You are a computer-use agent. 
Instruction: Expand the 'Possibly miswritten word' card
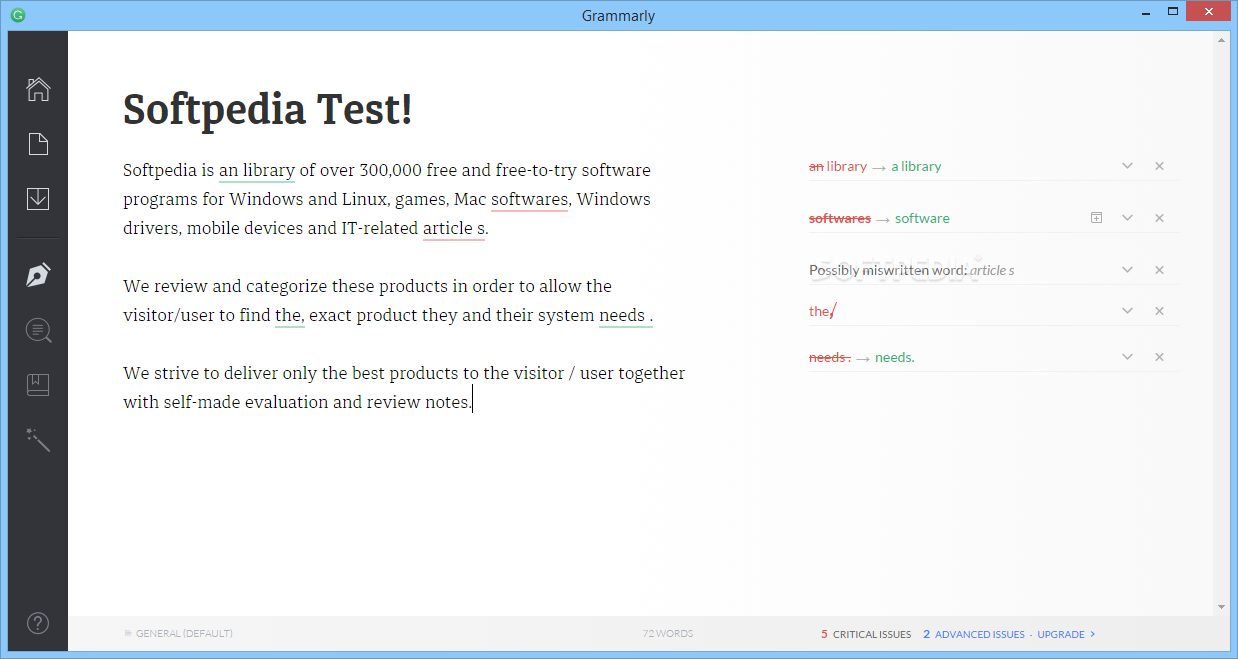point(1127,270)
